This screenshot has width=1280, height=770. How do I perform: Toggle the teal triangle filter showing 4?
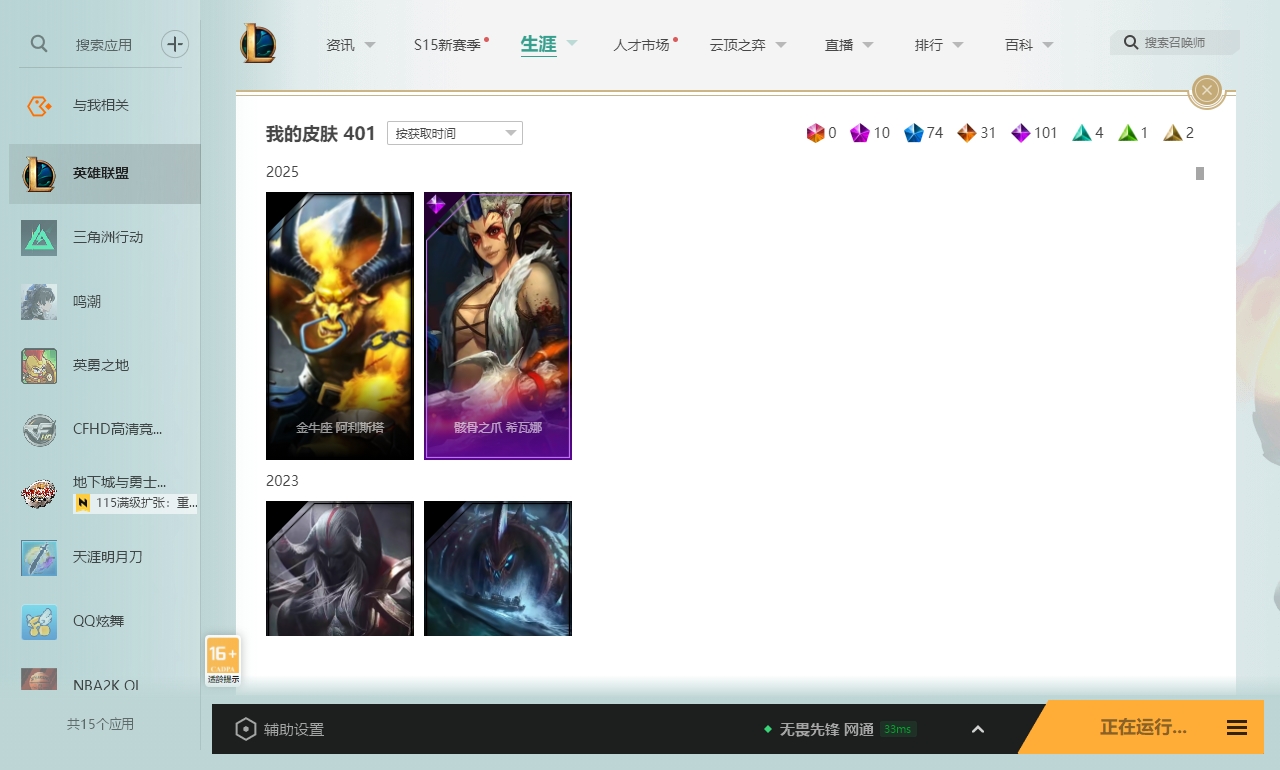pos(1081,132)
